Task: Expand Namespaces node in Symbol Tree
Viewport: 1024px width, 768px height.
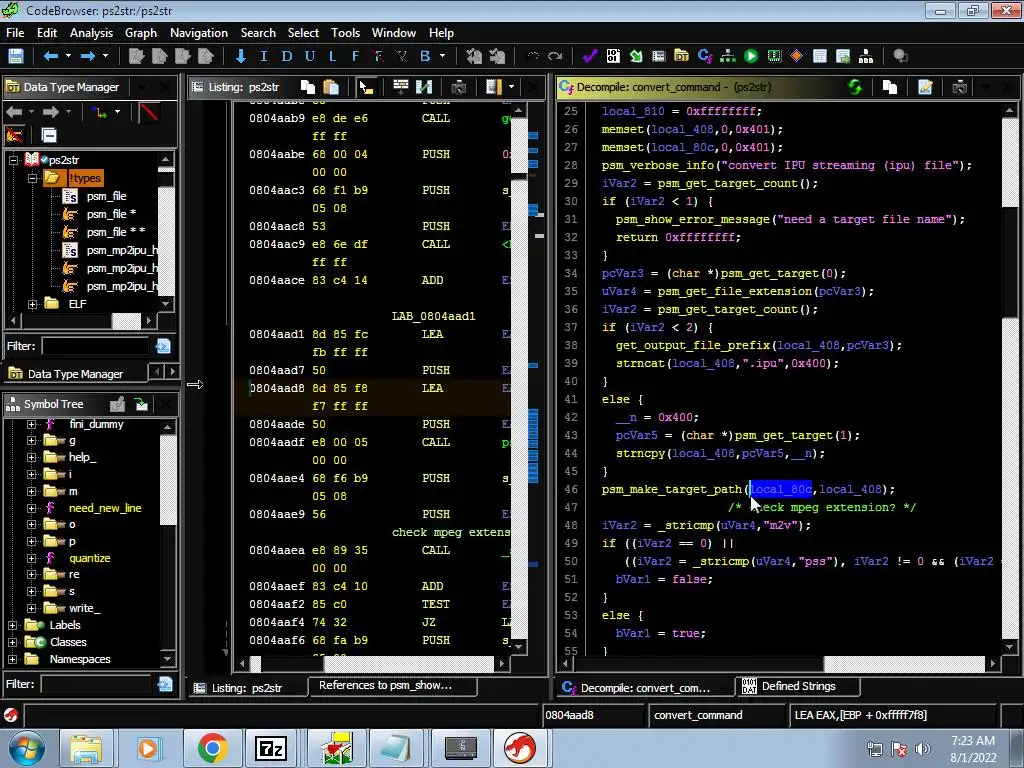Action: [x=12, y=659]
